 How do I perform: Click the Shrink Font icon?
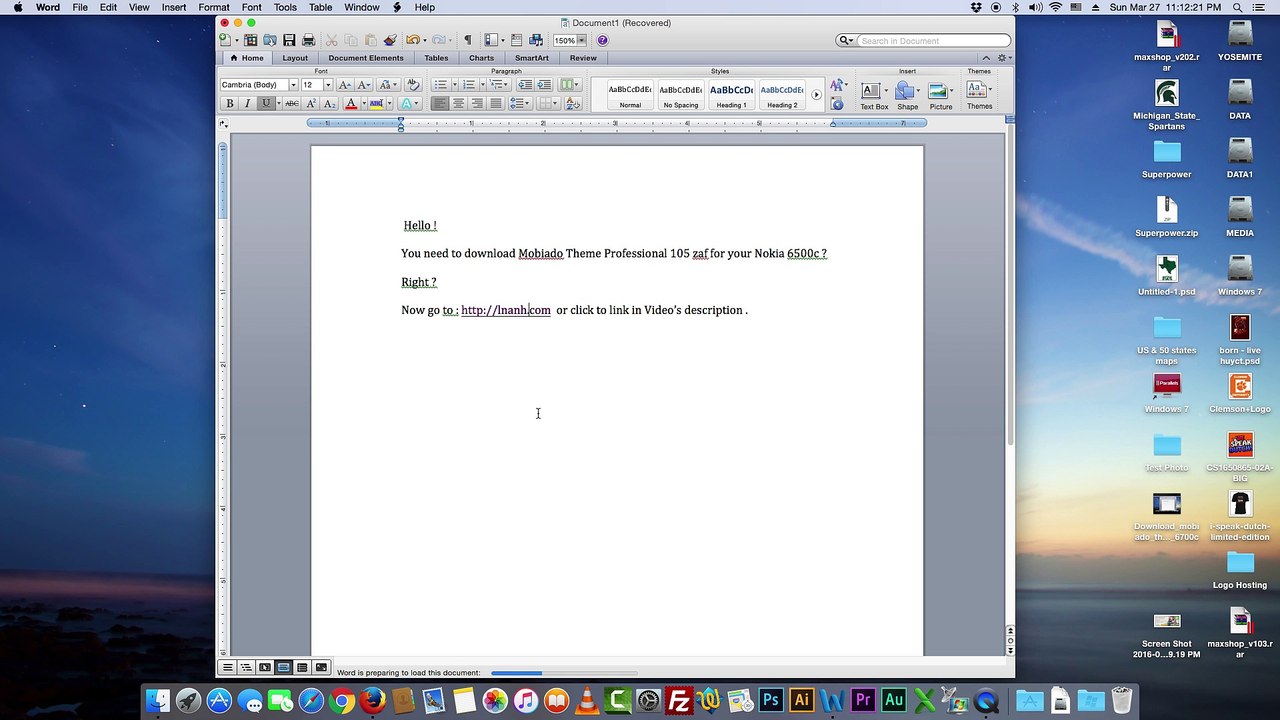(364, 85)
